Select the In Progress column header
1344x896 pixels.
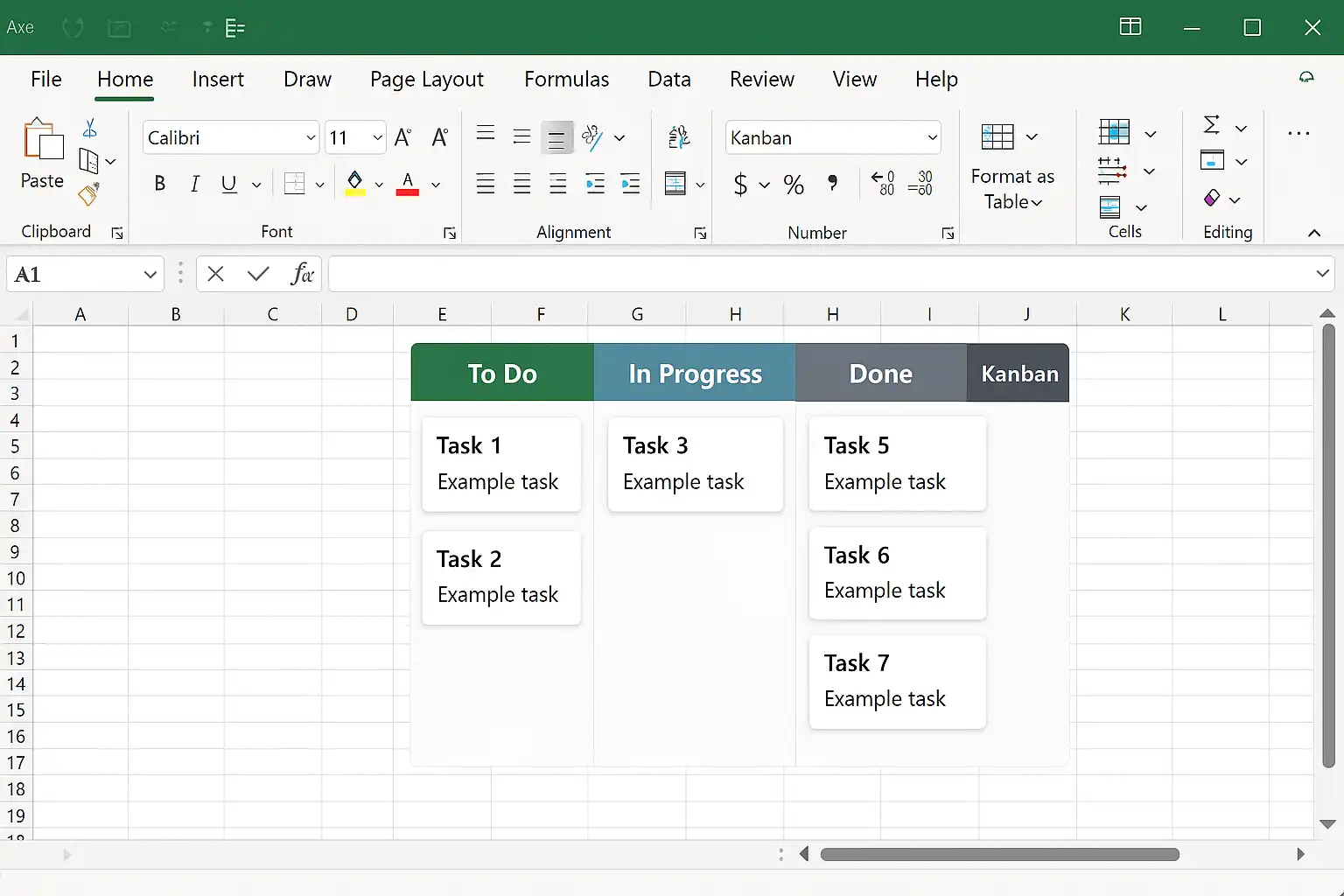click(x=695, y=374)
